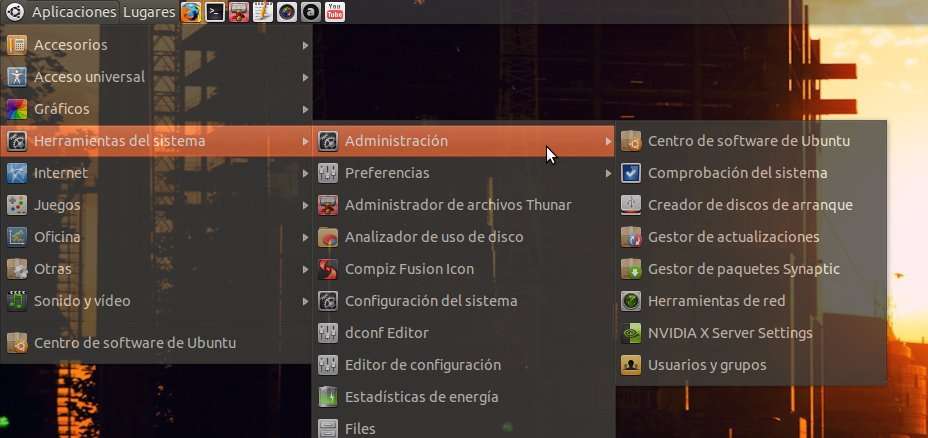Viewport: 928px width, 438px height.
Task: Open Administrador de archivos Thunar
Action: [x=458, y=205]
